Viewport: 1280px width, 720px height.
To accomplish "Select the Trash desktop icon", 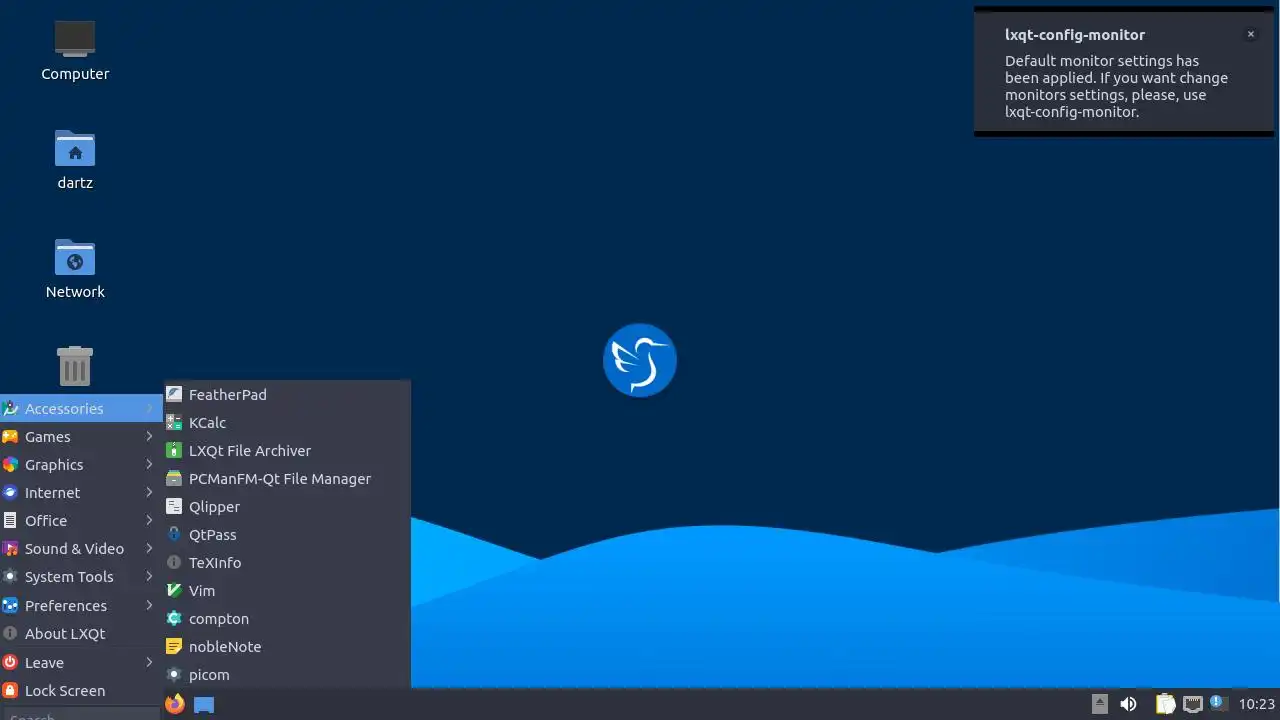I will [75, 365].
